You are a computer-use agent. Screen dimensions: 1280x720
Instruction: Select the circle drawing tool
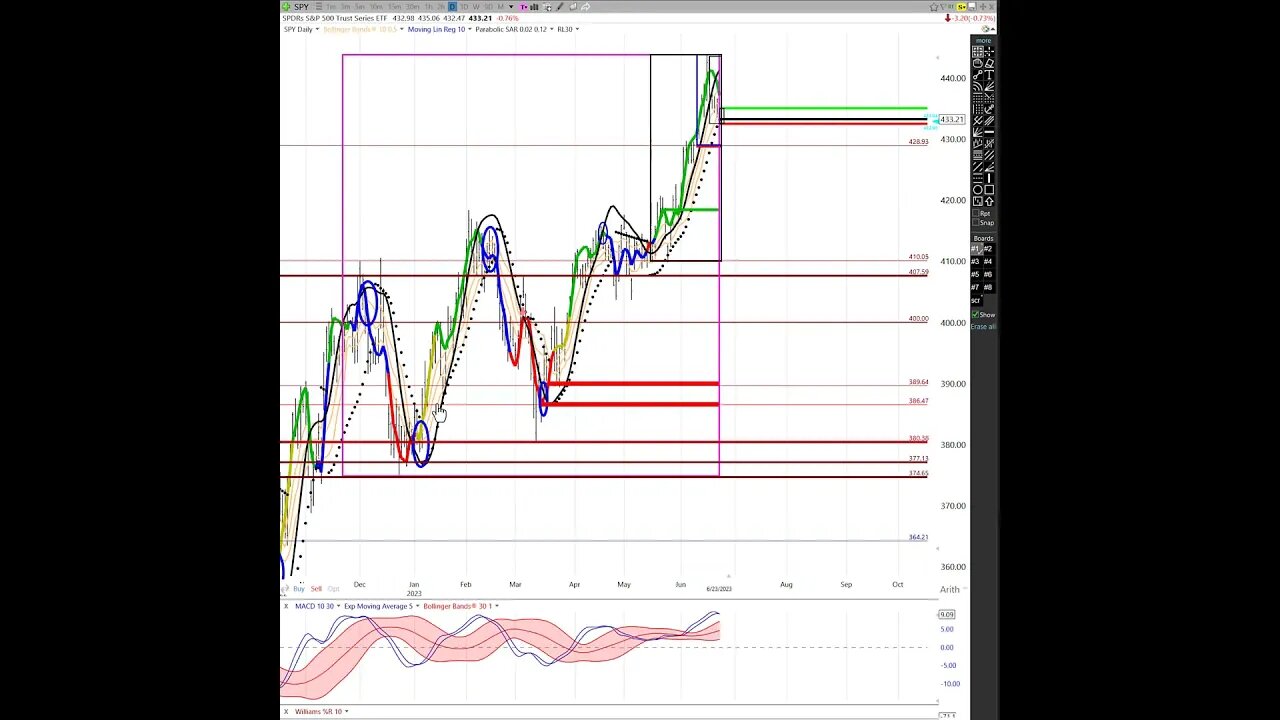[x=977, y=189]
